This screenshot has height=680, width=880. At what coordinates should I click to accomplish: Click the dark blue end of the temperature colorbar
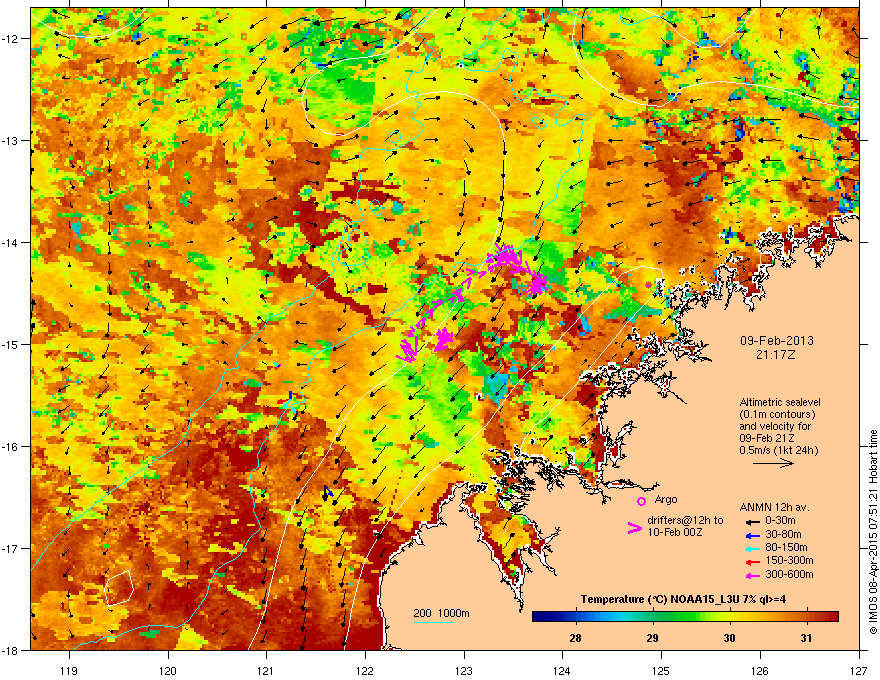point(539,617)
